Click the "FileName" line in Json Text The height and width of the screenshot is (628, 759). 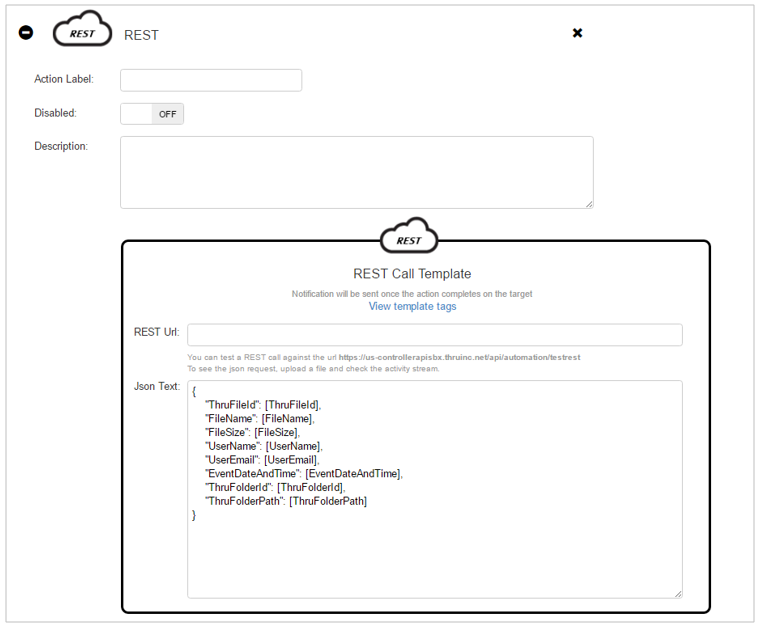click(x=260, y=418)
